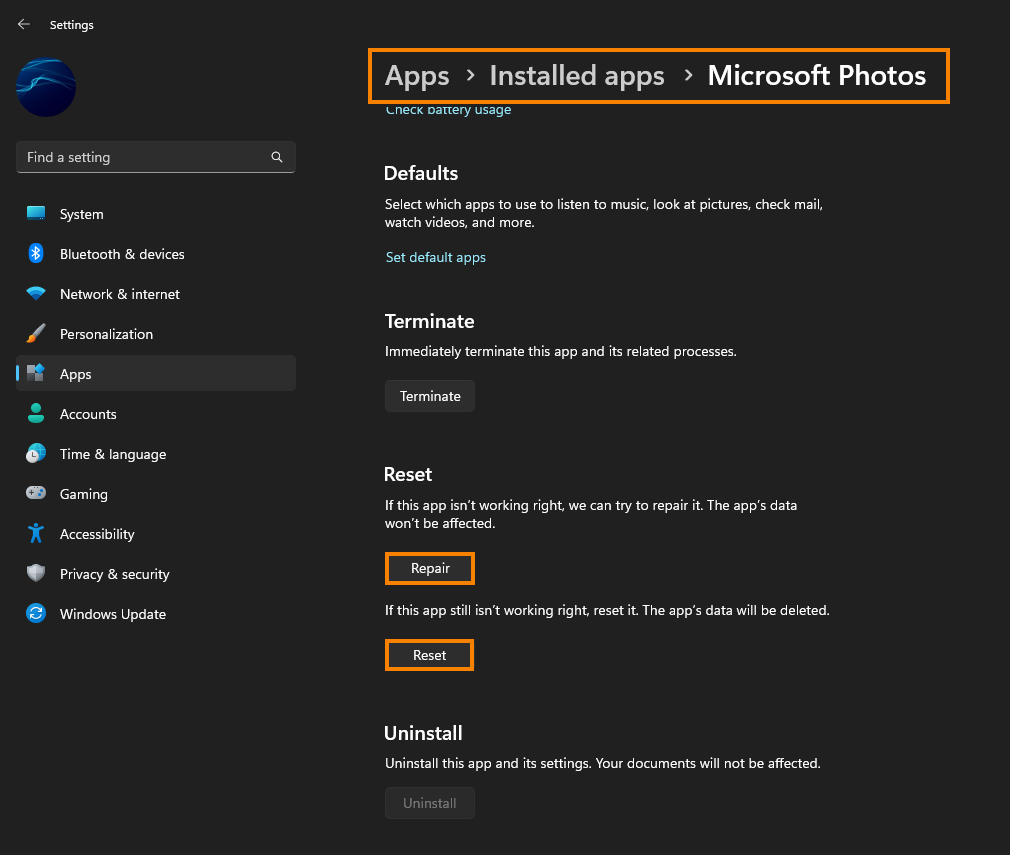Click the Terminate section heading
This screenshot has height=855, width=1010.
[x=429, y=322]
